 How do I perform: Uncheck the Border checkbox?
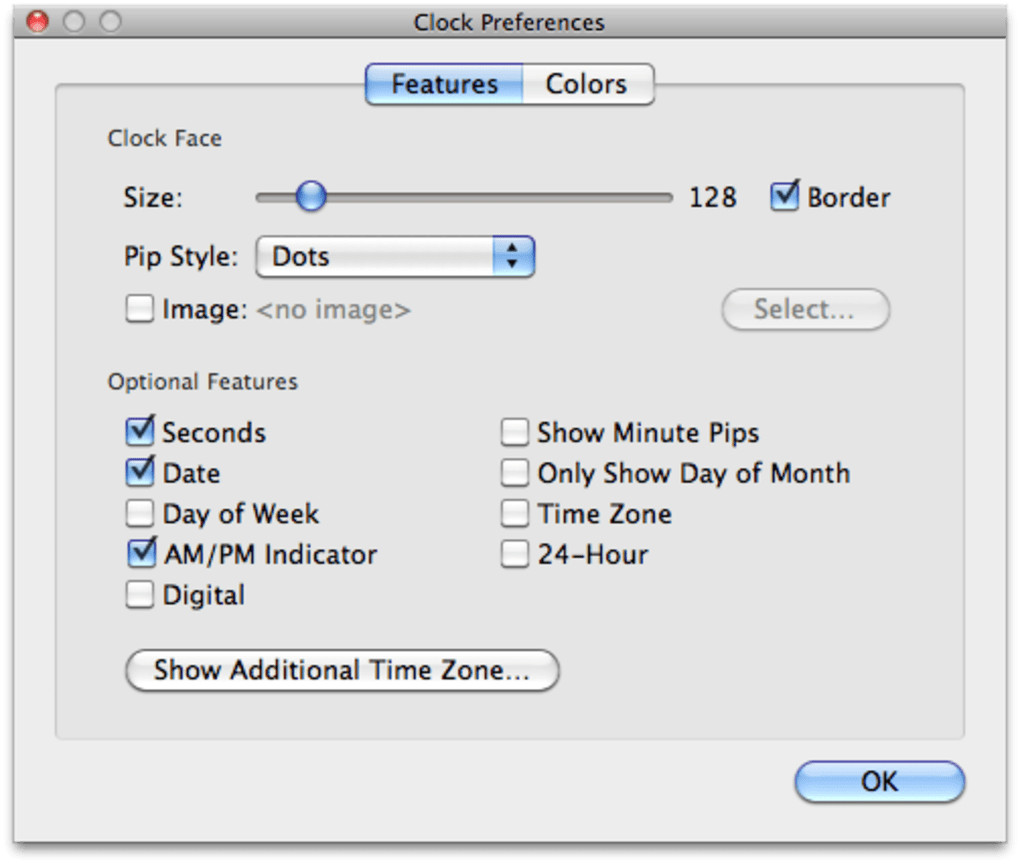point(785,197)
